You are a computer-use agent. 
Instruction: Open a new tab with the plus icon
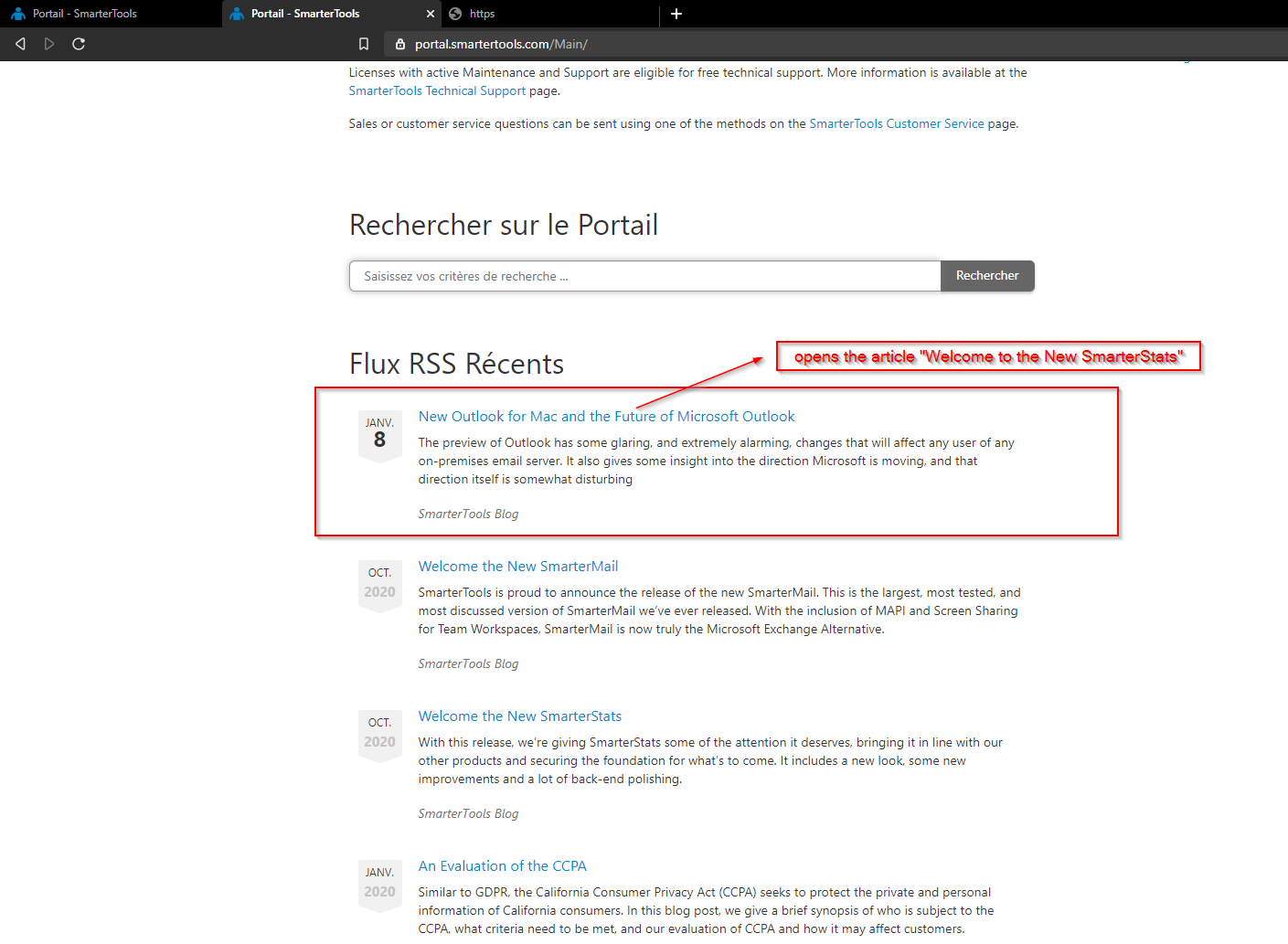676,14
